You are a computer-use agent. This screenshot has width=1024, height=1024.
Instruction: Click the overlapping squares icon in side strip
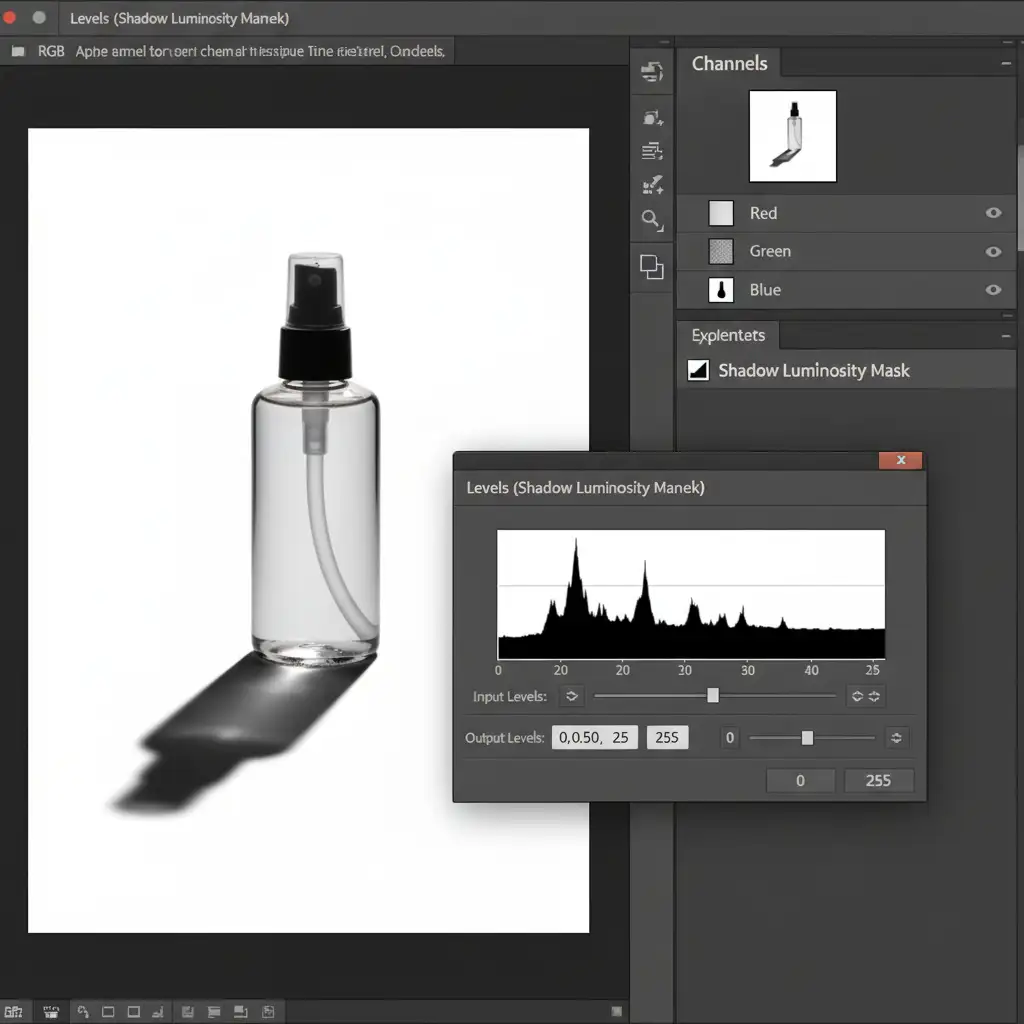coord(652,267)
